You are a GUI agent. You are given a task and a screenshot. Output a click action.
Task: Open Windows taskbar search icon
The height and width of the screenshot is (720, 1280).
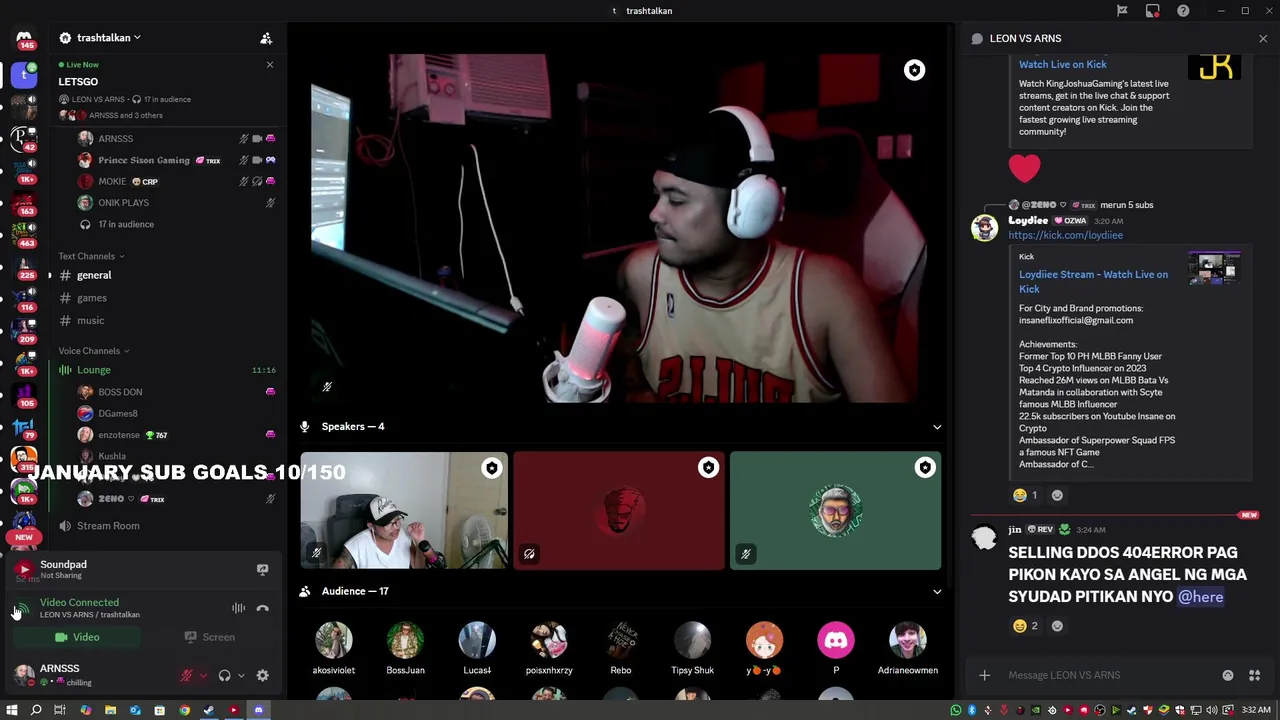tap(36, 711)
